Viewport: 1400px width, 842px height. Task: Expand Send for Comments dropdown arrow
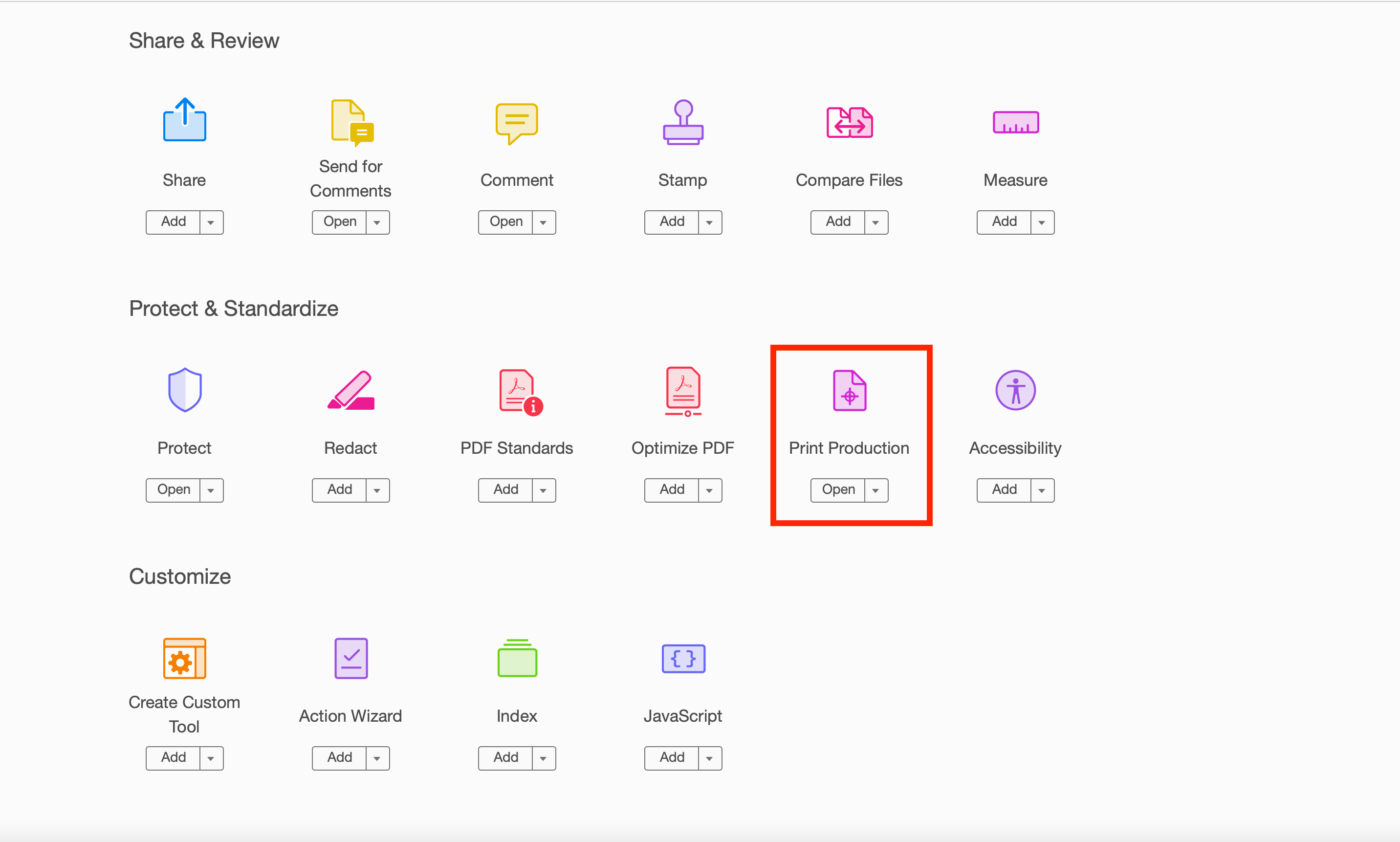[378, 222]
